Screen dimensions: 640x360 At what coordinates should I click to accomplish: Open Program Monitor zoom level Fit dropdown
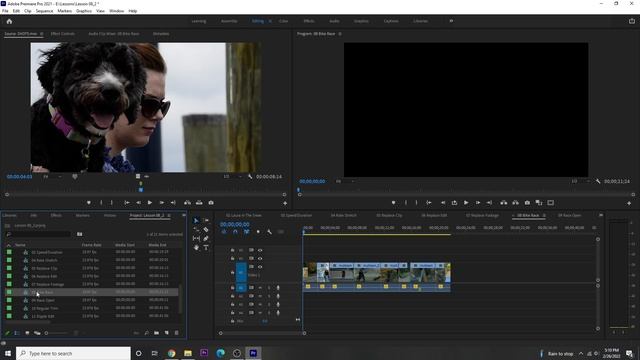345,181
